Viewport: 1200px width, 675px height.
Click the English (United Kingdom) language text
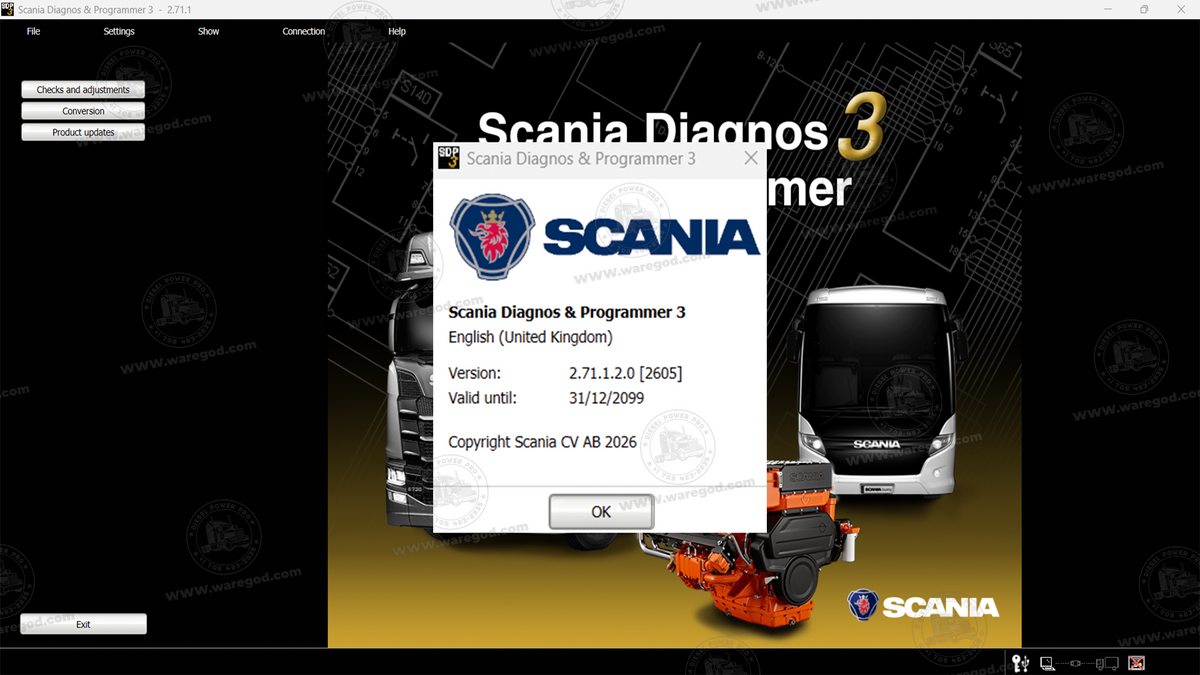(530, 337)
